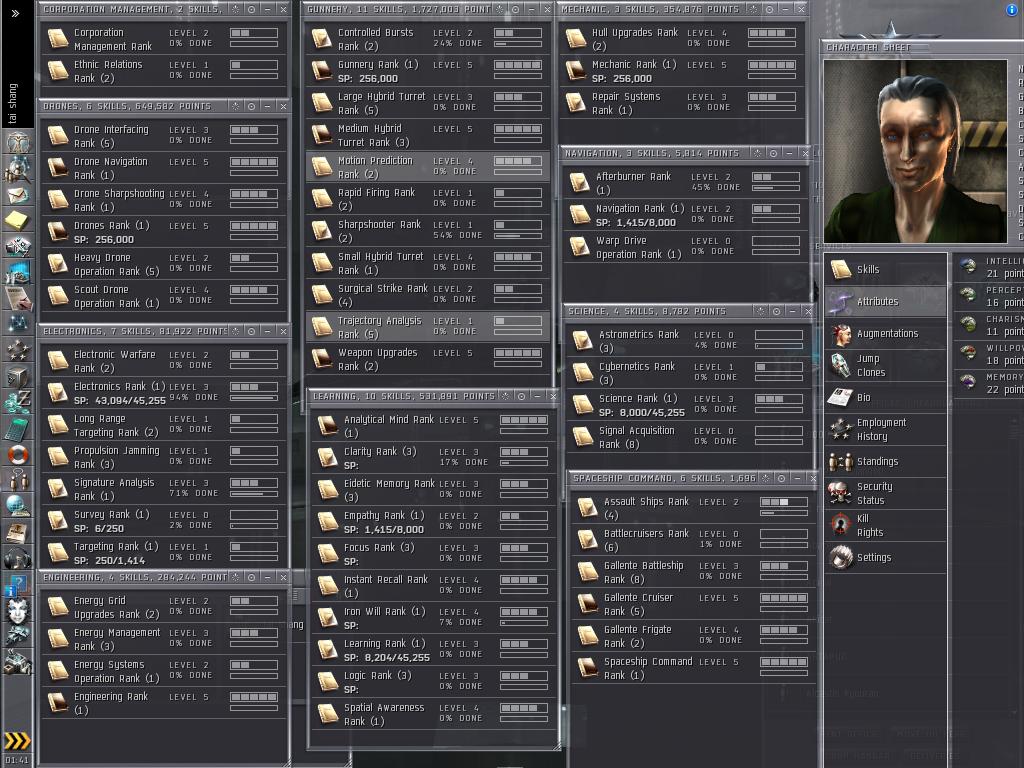Toggle pin on Spaceship Command window
The image size is (1024, 768).
click(765, 478)
